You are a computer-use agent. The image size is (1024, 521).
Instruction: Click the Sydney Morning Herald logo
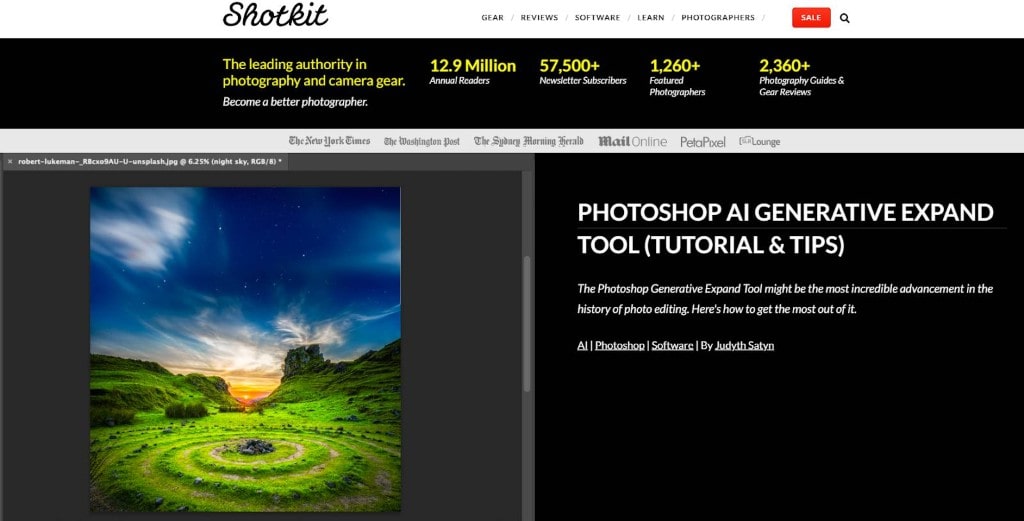coord(528,141)
